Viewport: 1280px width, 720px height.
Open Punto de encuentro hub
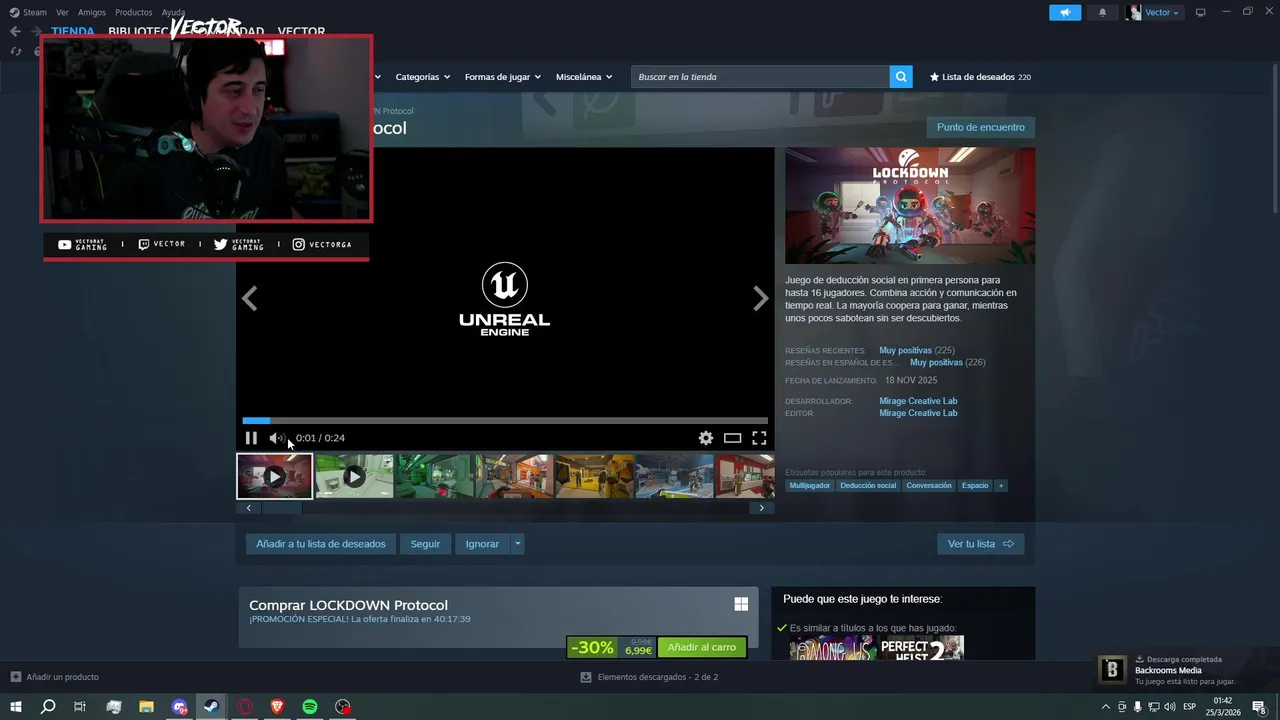tap(981, 128)
